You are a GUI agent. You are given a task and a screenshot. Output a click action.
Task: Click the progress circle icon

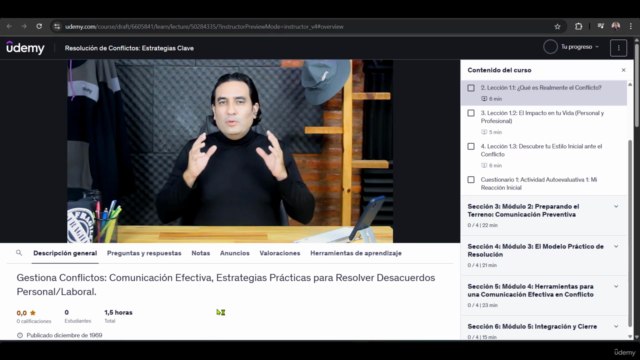coord(550,47)
